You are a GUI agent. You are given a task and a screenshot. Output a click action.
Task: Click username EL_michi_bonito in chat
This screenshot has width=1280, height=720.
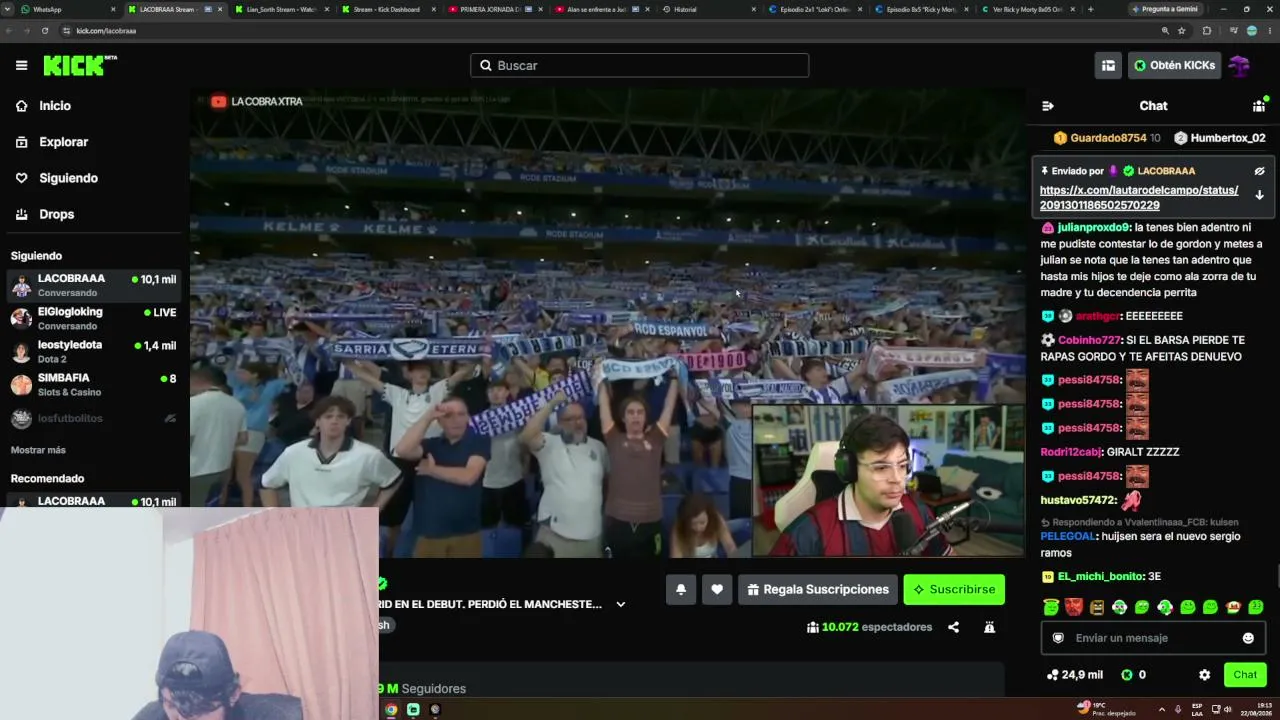(x=1101, y=576)
